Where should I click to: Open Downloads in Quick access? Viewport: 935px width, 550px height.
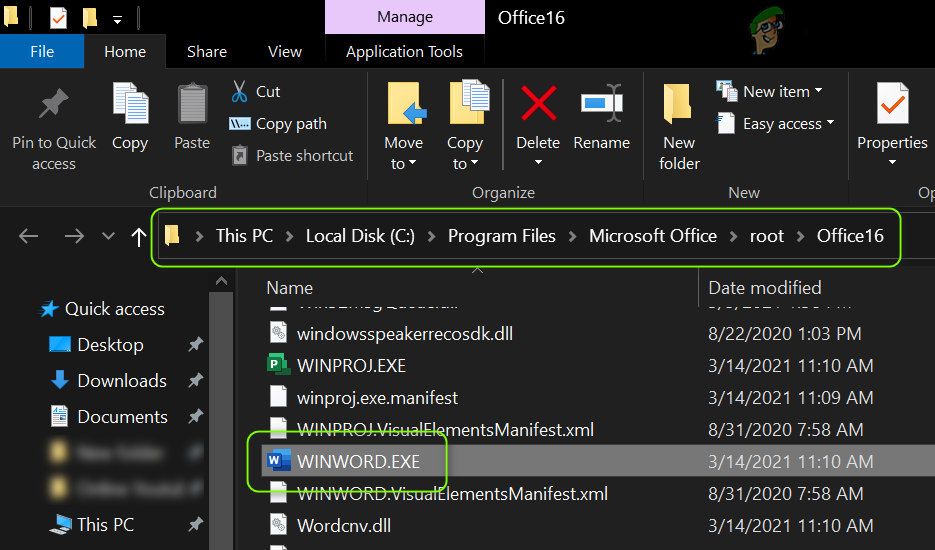[121, 380]
